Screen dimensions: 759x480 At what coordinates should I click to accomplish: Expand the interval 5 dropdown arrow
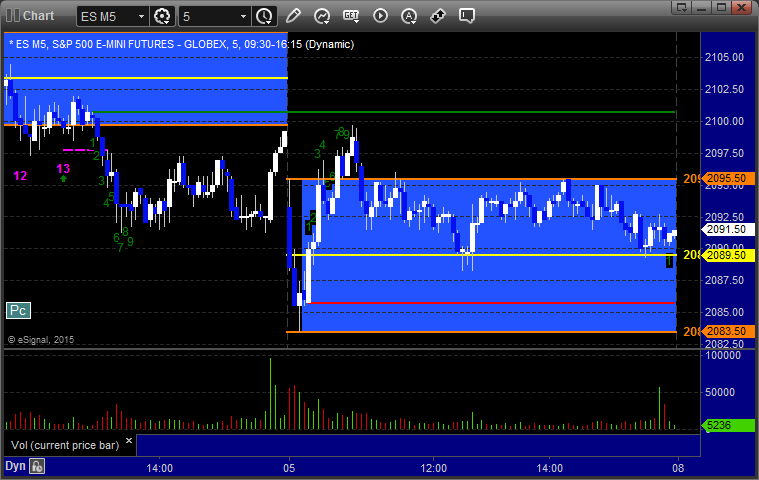(243, 16)
